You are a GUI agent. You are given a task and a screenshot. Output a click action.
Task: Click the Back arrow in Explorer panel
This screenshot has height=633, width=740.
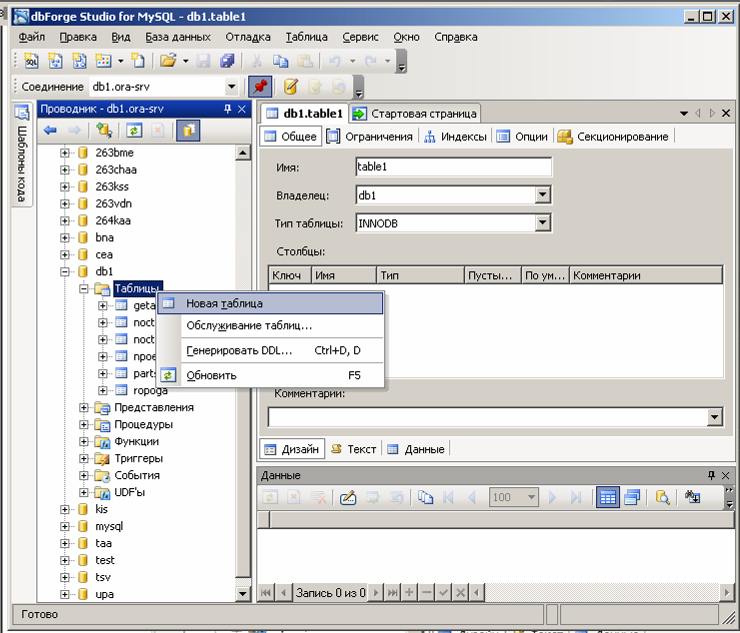coord(50,130)
